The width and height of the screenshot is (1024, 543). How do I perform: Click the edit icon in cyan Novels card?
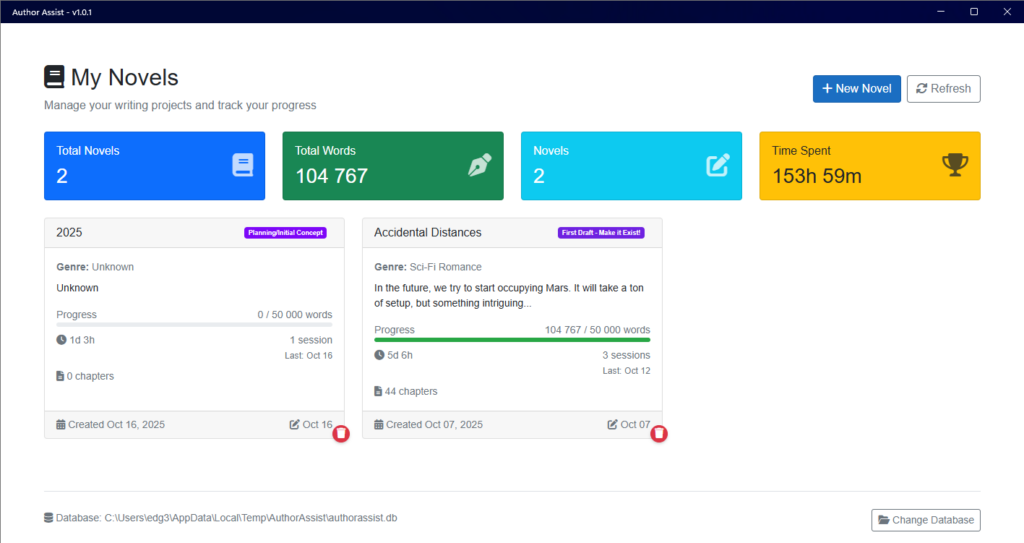(718, 165)
